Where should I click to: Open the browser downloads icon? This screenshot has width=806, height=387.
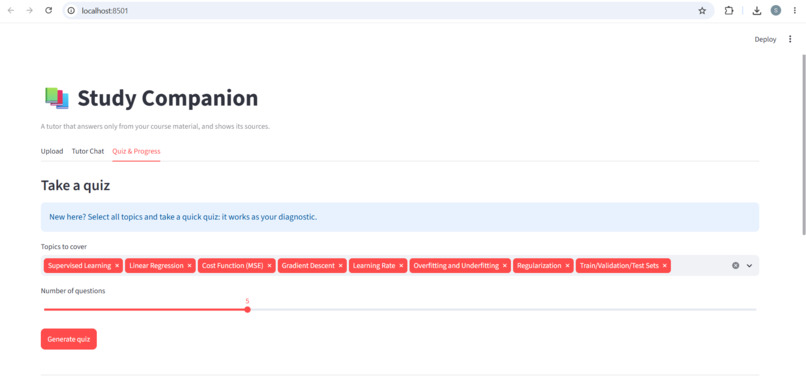tap(757, 10)
